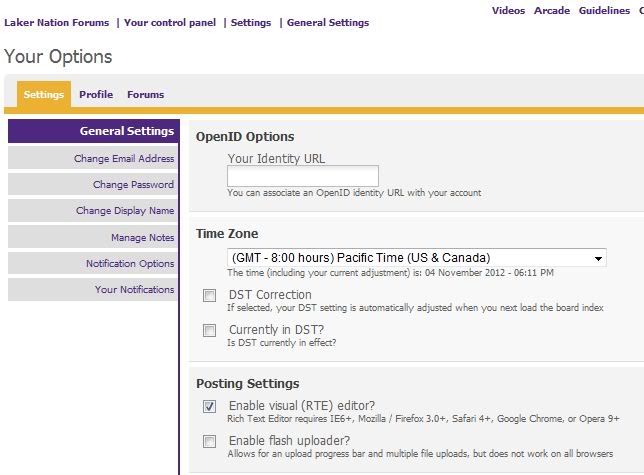The height and width of the screenshot is (475, 644).
Task: Open Change Email Address
Action: point(93,158)
